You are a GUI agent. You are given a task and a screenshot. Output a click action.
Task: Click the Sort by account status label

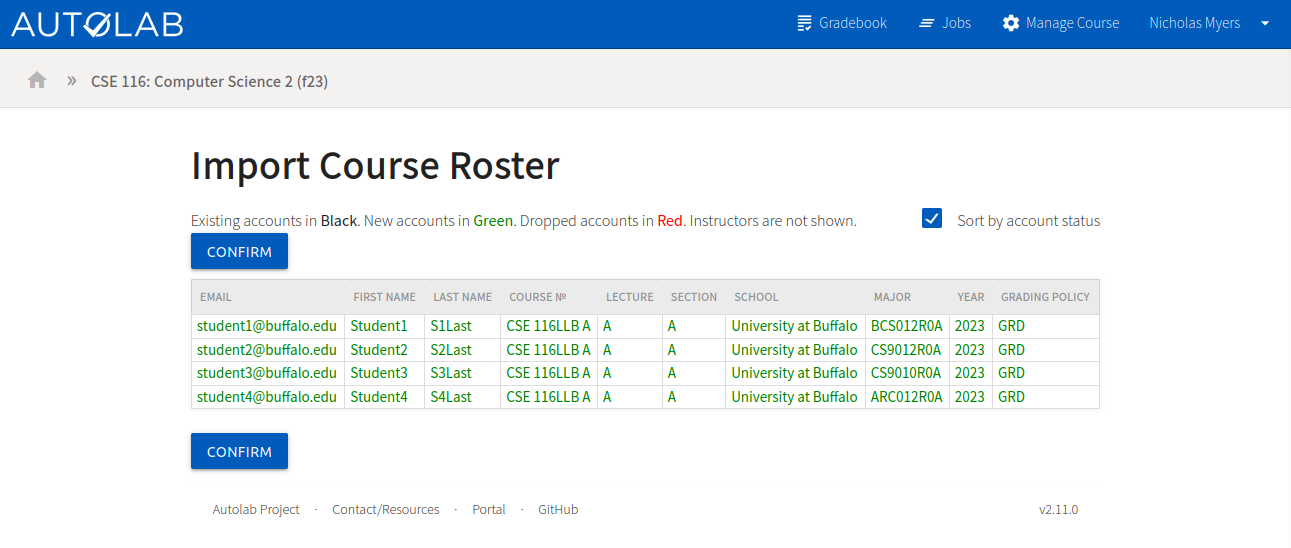pos(1028,221)
